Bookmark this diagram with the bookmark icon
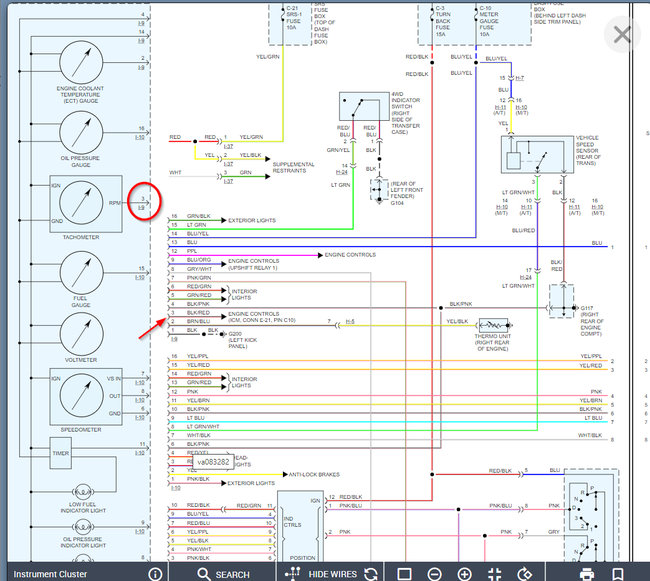650x581 pixels. (x=617, y=573)
